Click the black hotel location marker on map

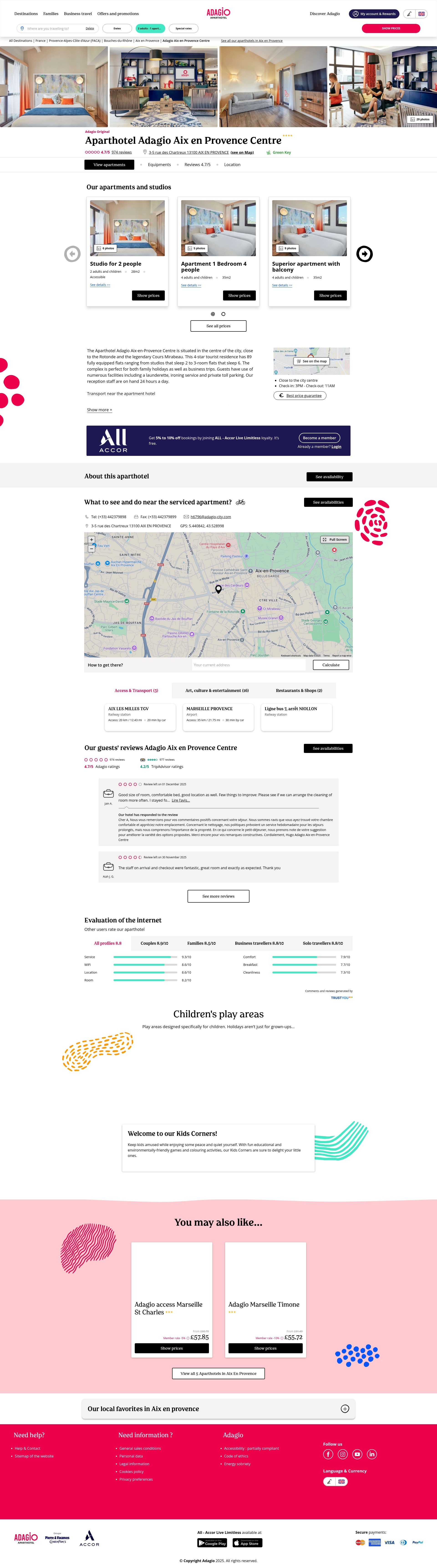(218, 589)
